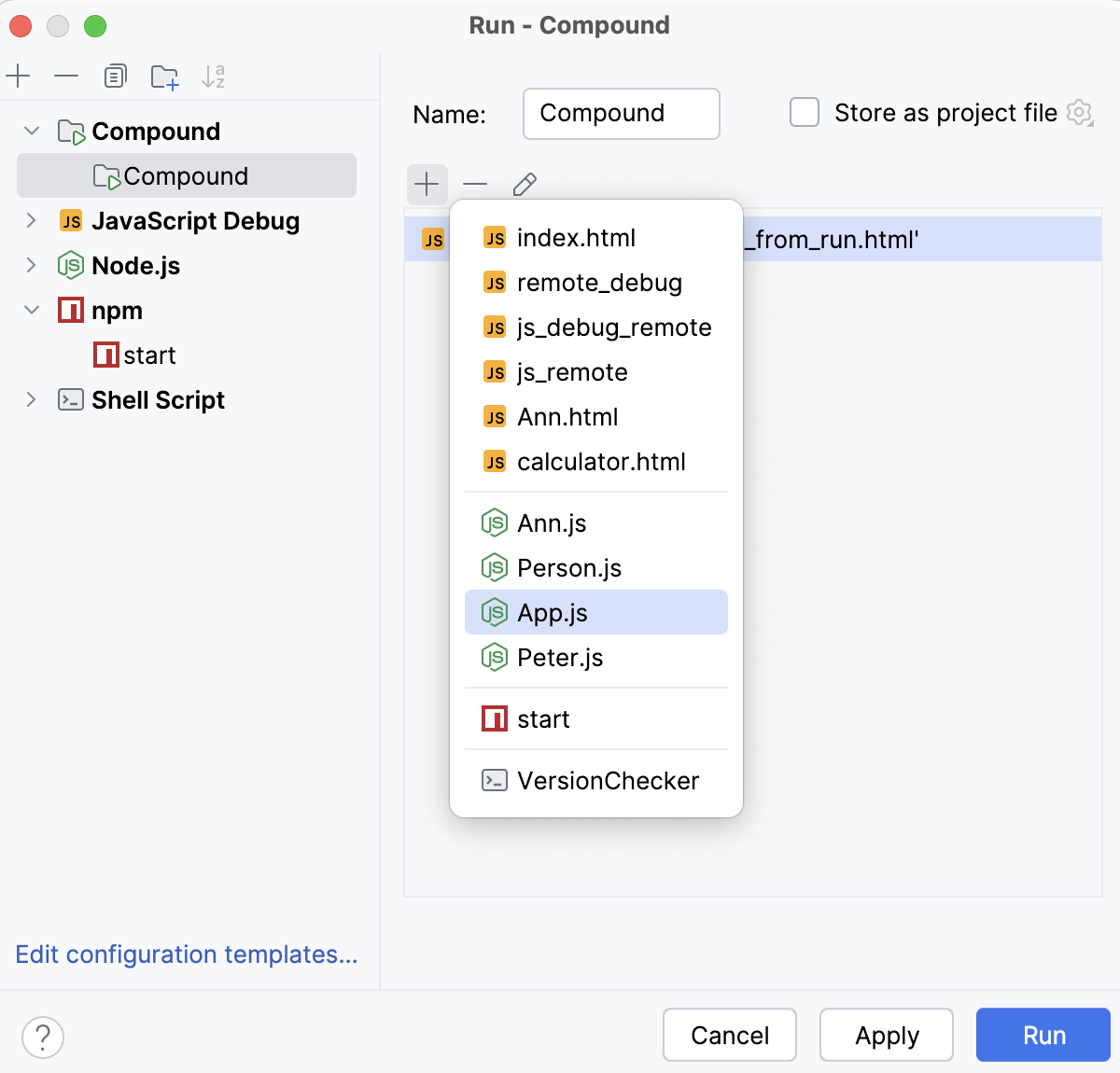Expand the JavaScript Debug group
Image resolution: width=1120 pixels, height=1073 pixels.
[x=32, y=221]
